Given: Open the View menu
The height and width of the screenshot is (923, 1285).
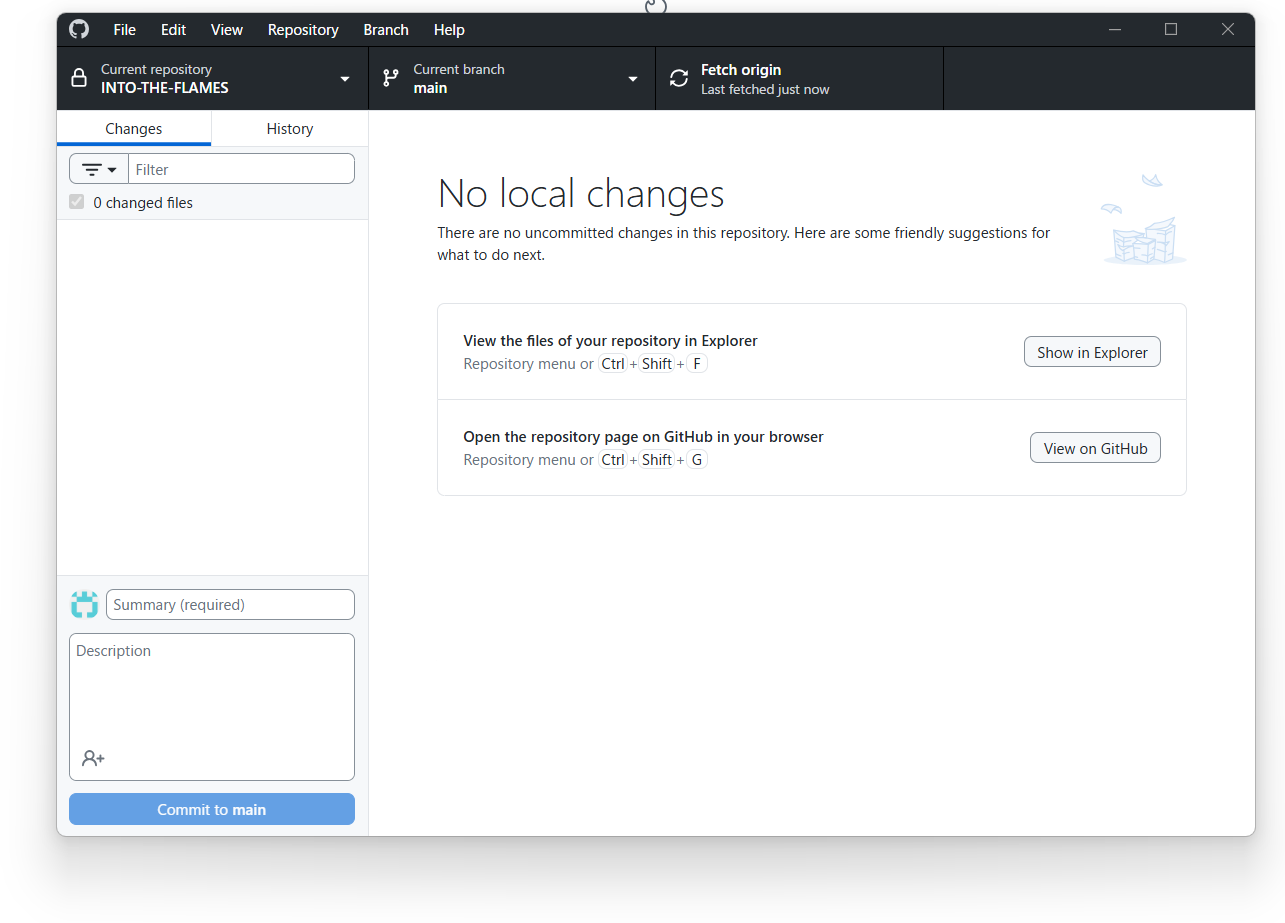Looking at the screenshot, I should (227, 29).
